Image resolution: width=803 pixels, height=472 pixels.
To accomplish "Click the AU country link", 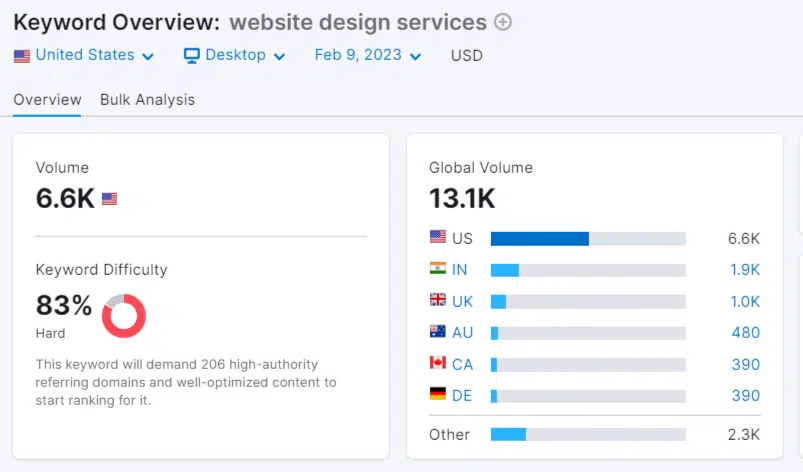I will coord(461,333).
